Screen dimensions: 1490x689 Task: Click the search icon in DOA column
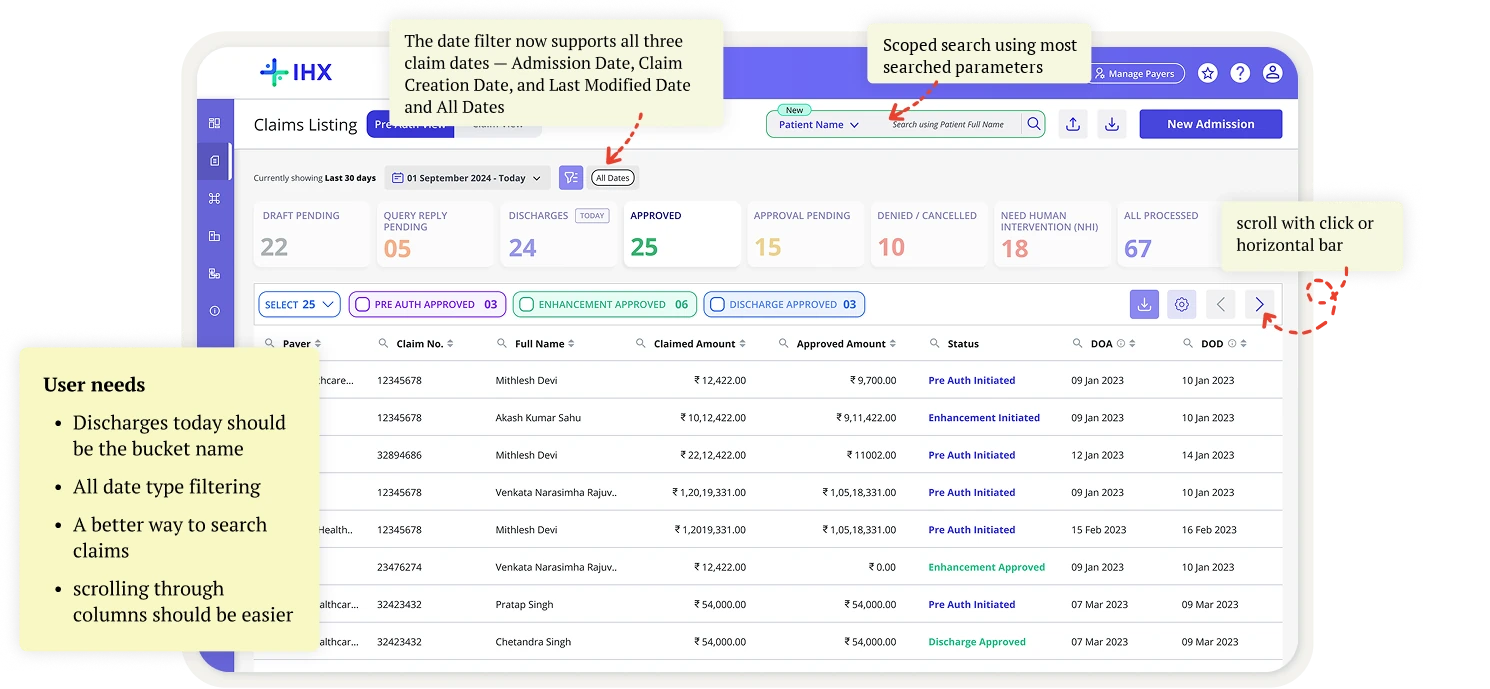[1077, 343]
